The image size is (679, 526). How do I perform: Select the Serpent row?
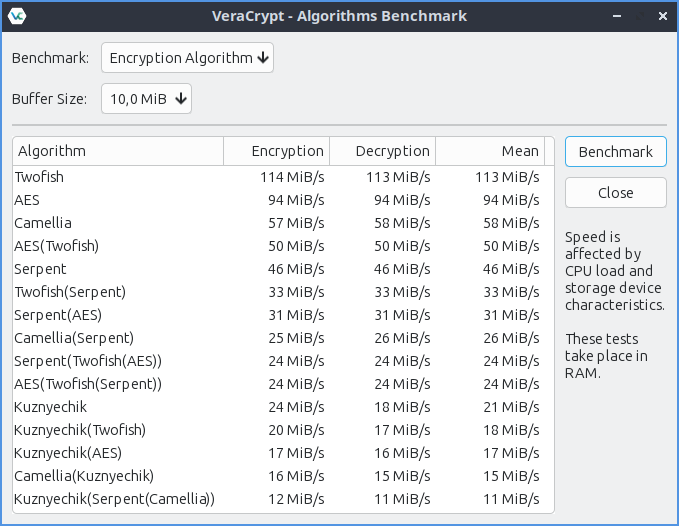(283, 269)
